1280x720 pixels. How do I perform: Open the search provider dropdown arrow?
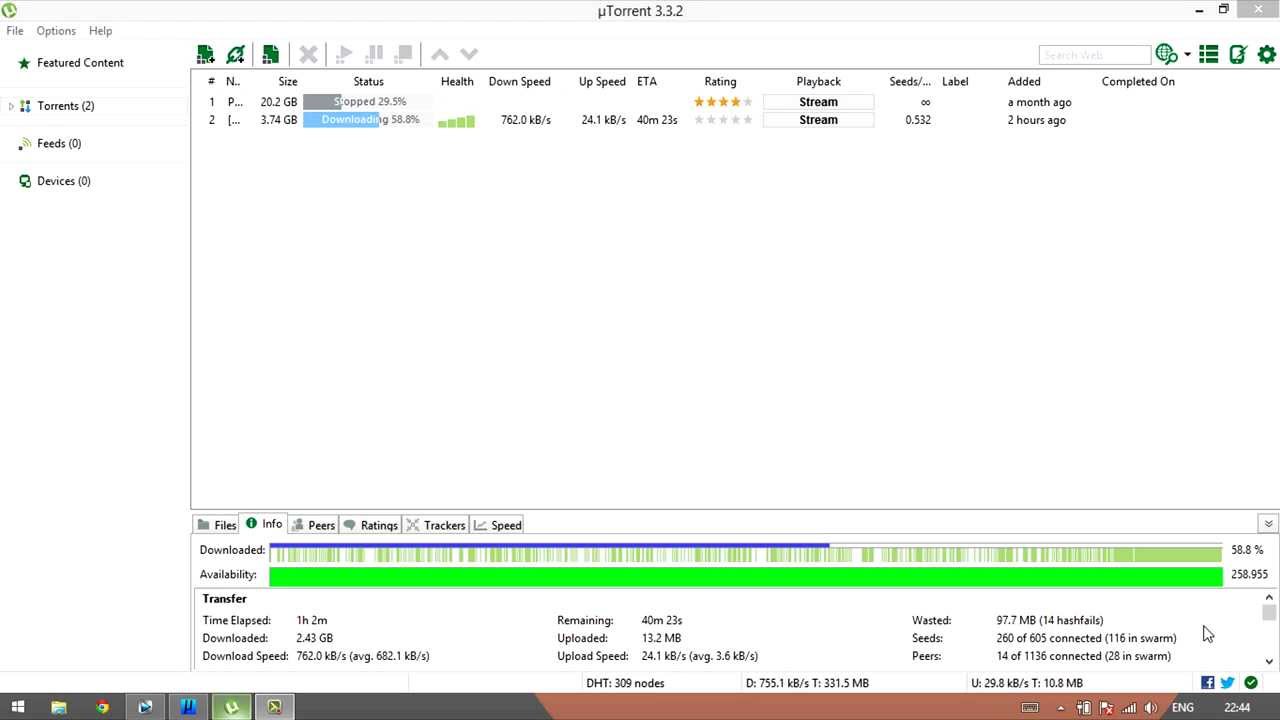point(1187,55)
